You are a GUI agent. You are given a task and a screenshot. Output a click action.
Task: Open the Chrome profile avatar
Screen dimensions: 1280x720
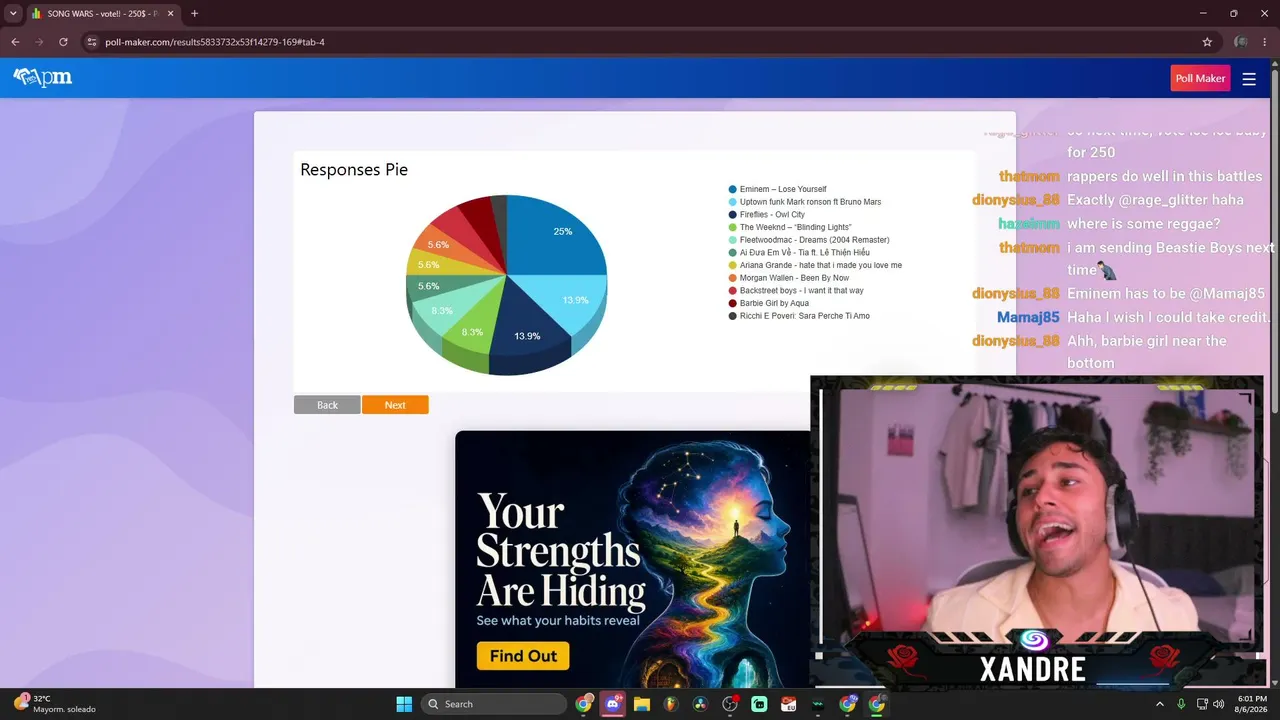(1241, 42)
